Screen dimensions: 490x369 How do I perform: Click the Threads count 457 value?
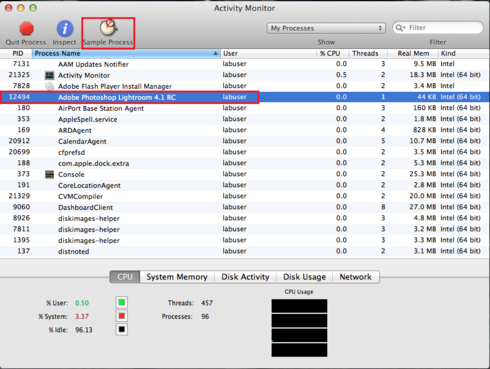[x=207, y=303]
